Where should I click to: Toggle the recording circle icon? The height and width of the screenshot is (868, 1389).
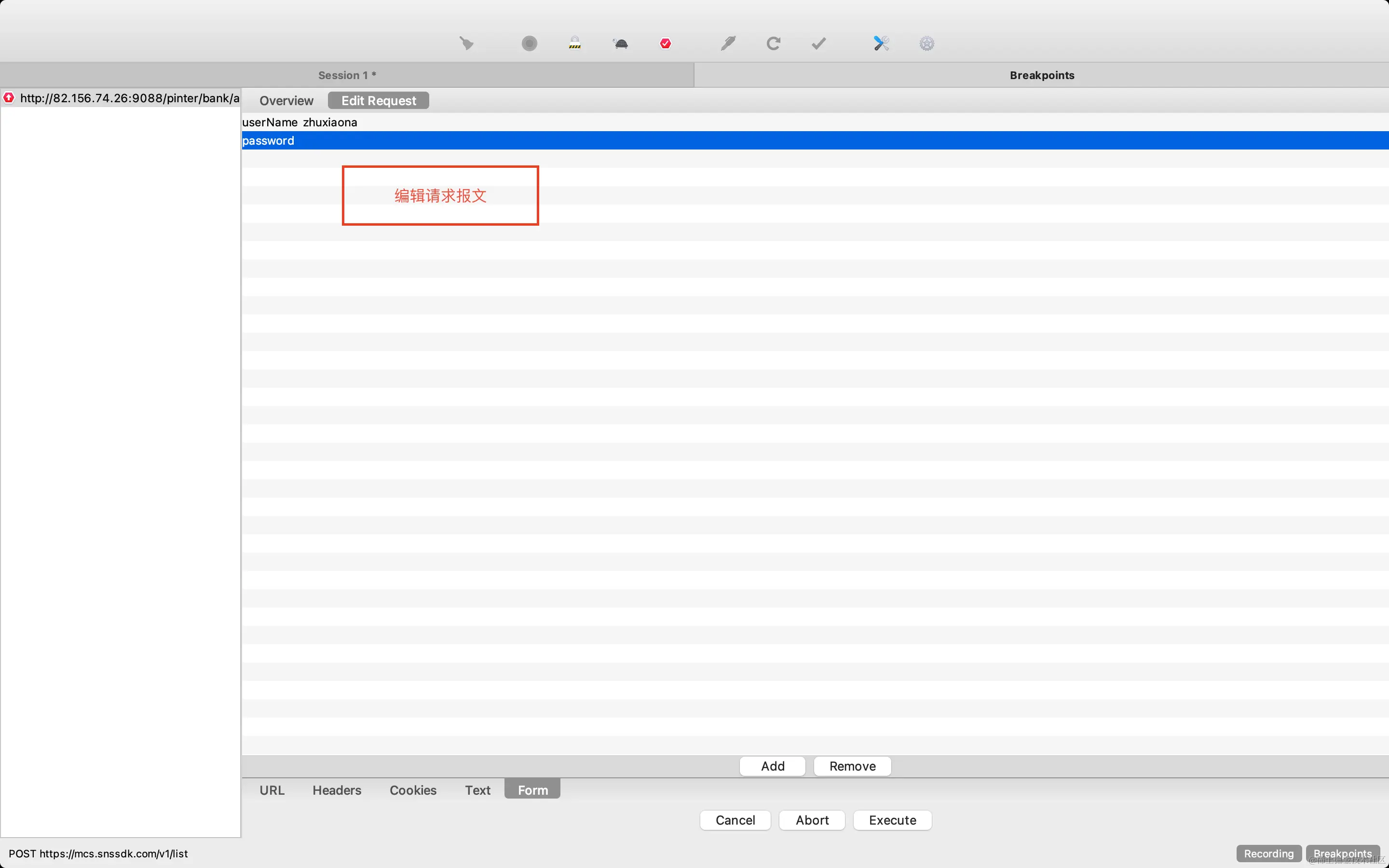(x=529, y=43)
